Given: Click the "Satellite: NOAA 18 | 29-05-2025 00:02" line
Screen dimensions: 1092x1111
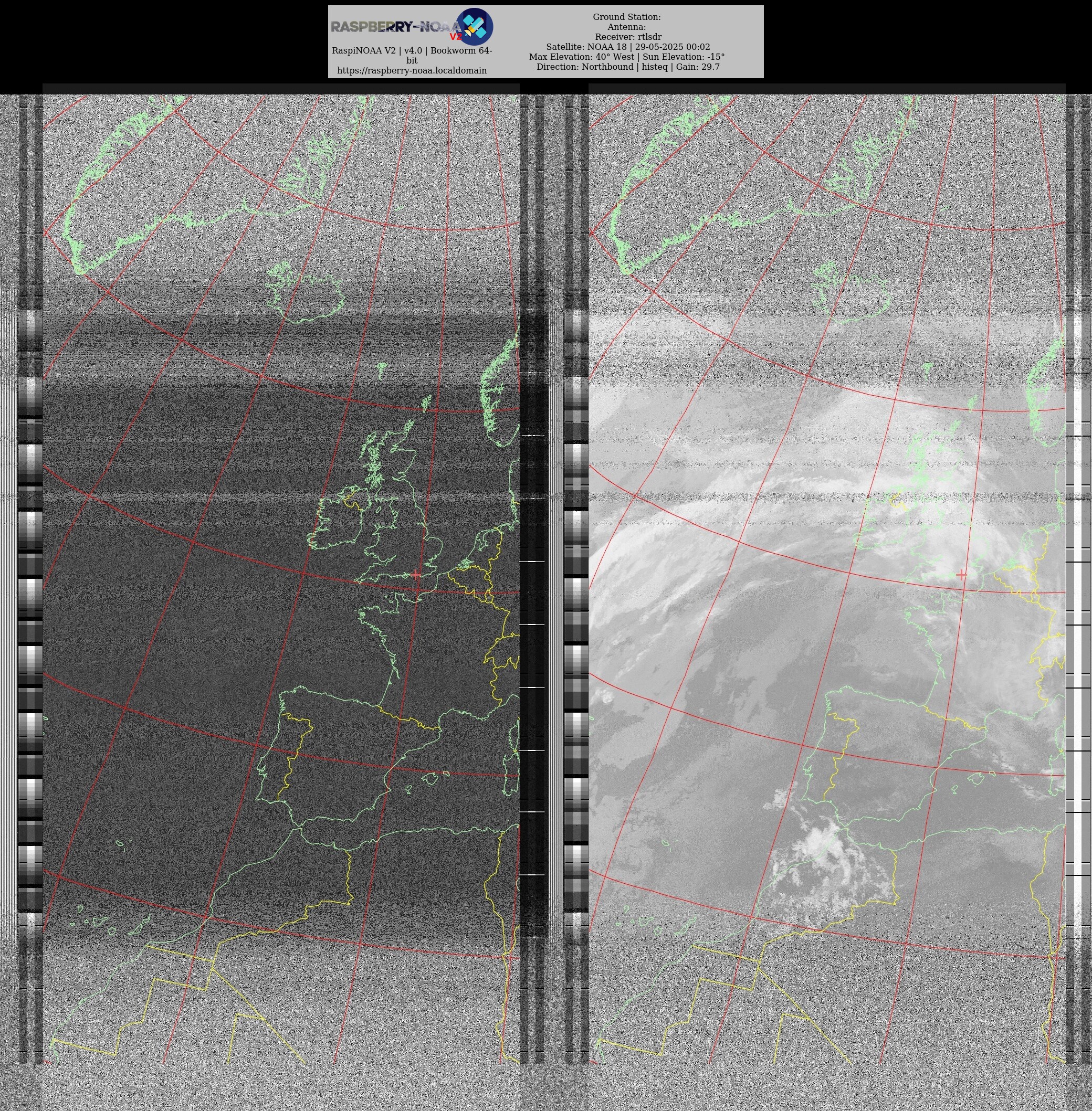Looking at the screenshot, I should pyautogui.click(x=628, y=47).
